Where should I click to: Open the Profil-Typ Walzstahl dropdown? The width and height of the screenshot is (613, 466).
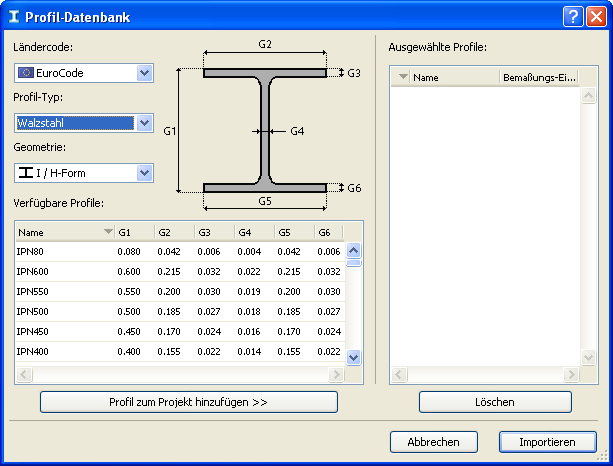click(144, 123)
